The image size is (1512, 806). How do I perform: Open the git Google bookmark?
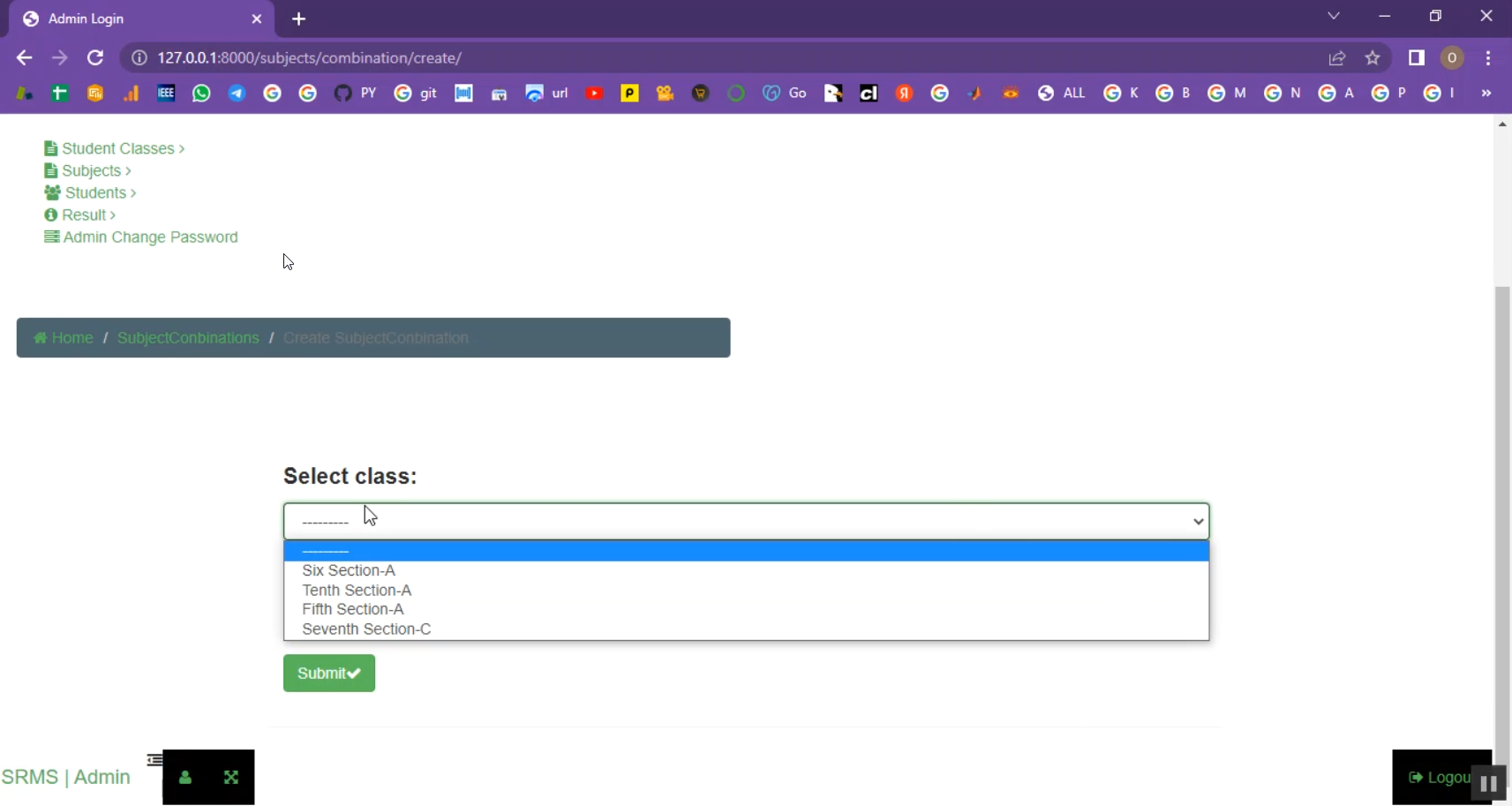pos(416,93)
